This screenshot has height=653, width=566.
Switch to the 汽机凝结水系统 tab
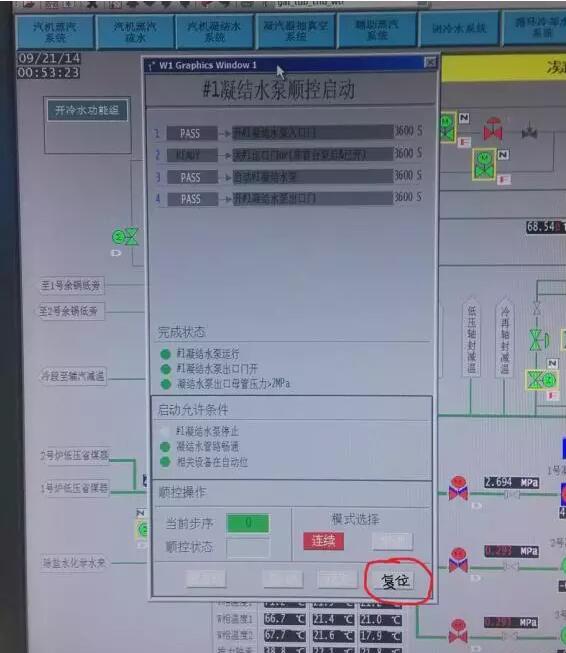tap(214, 32)
